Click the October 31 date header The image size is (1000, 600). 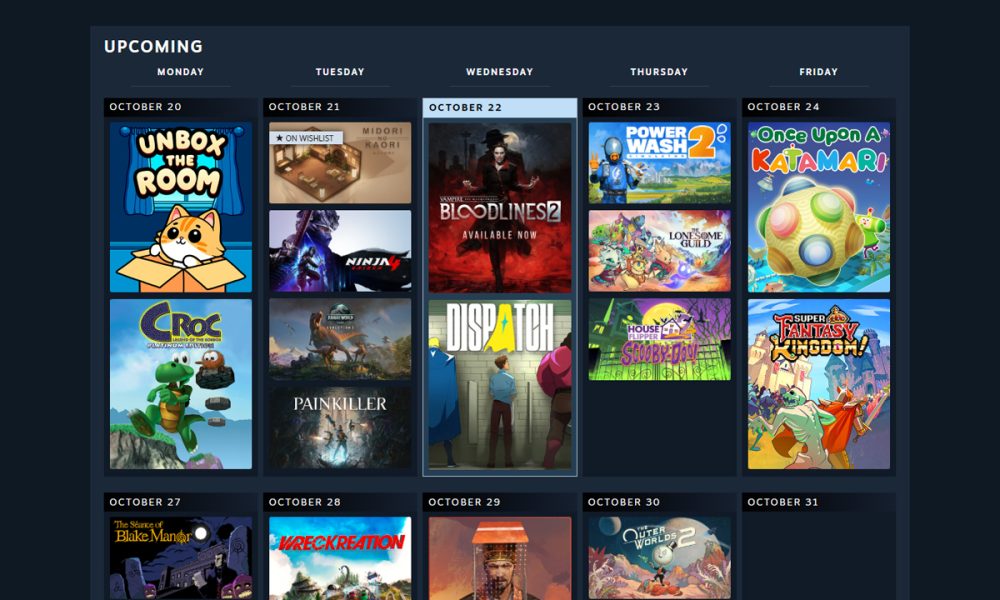click(819, 502)
